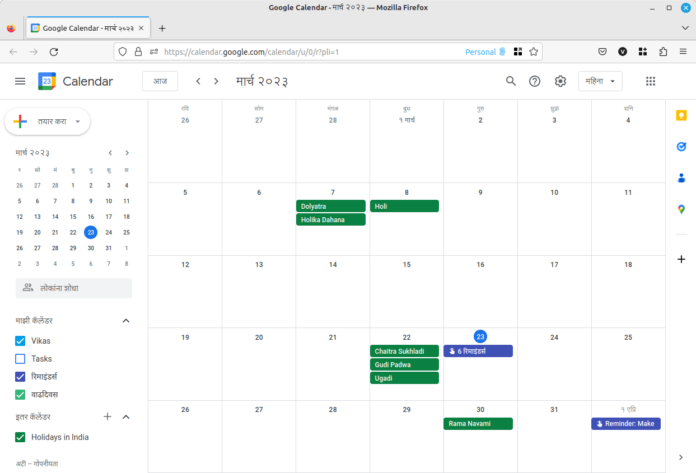The width and height of the screenshot is (696, 473).
Task: Enable the Tasks calendar checkbox
Action: (x=20, y=359)
